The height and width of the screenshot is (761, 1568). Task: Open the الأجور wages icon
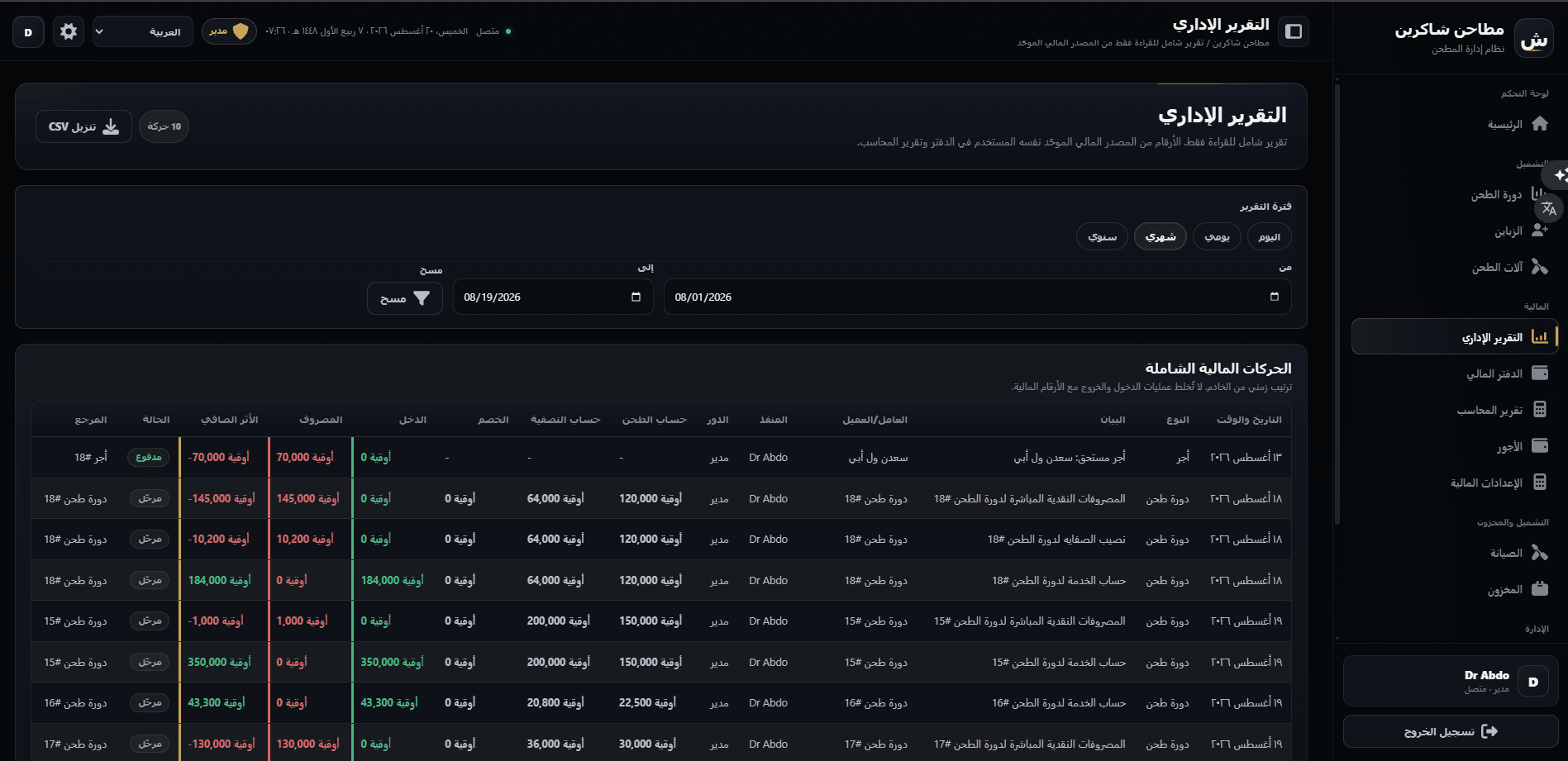click(1539, 446)
